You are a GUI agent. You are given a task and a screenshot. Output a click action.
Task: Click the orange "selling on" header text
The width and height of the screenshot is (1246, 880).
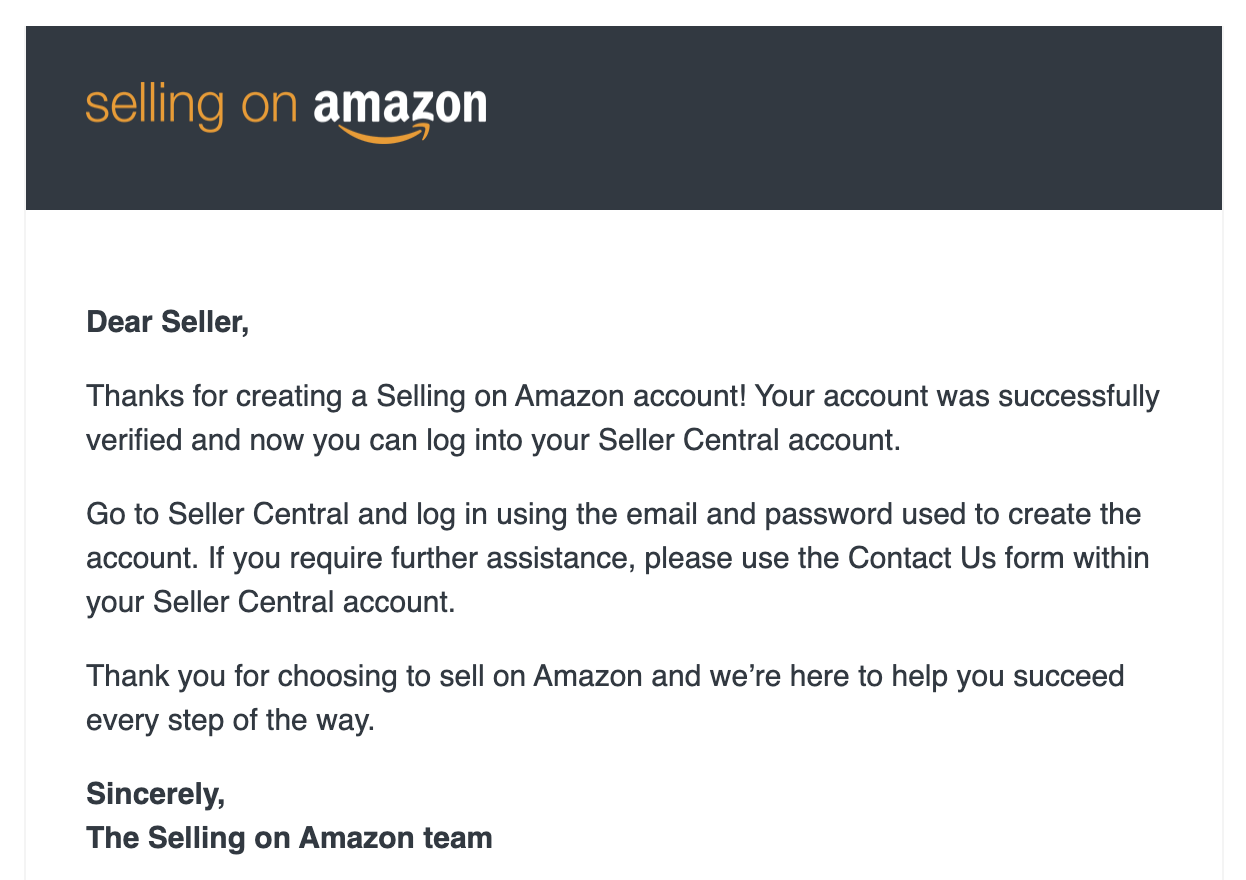click(192, 107)
